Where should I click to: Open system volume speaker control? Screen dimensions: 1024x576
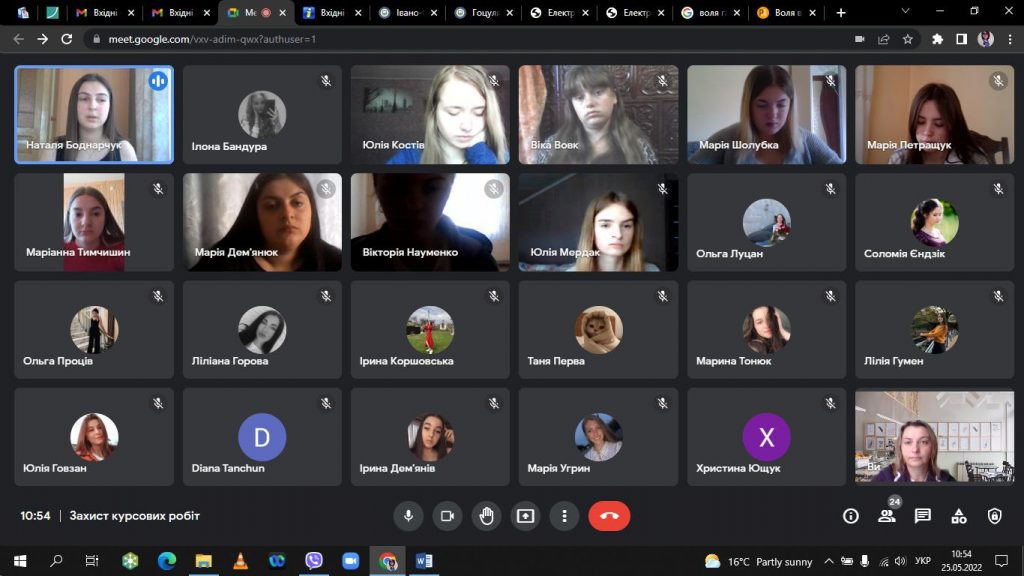(901, 561)
